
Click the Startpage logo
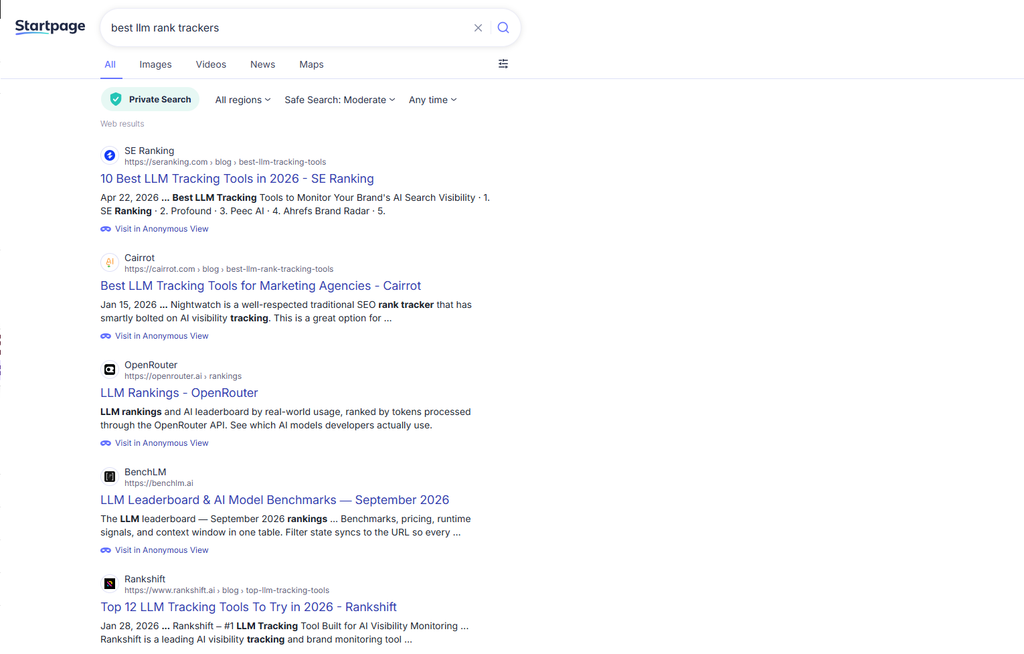pos(50,26)
